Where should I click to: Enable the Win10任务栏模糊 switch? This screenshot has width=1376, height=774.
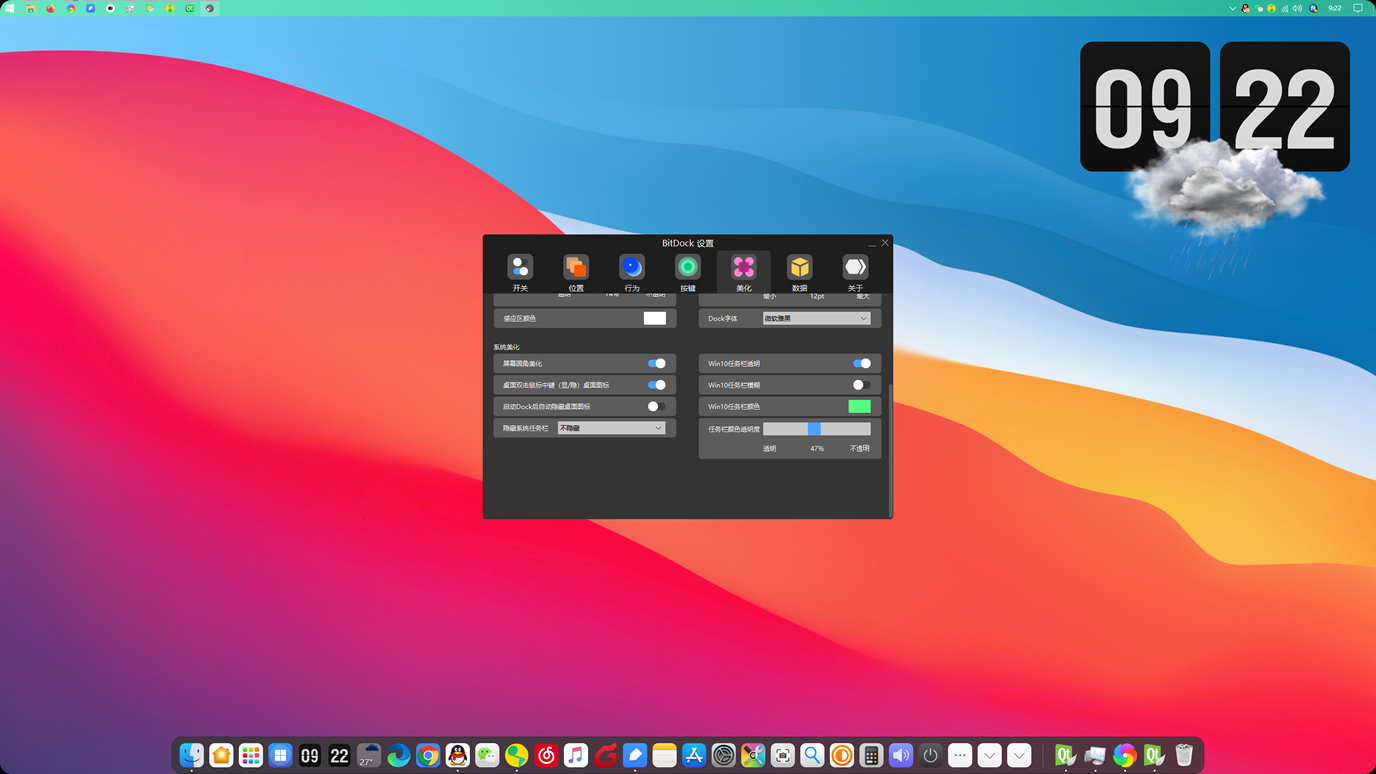pos(861,385)
